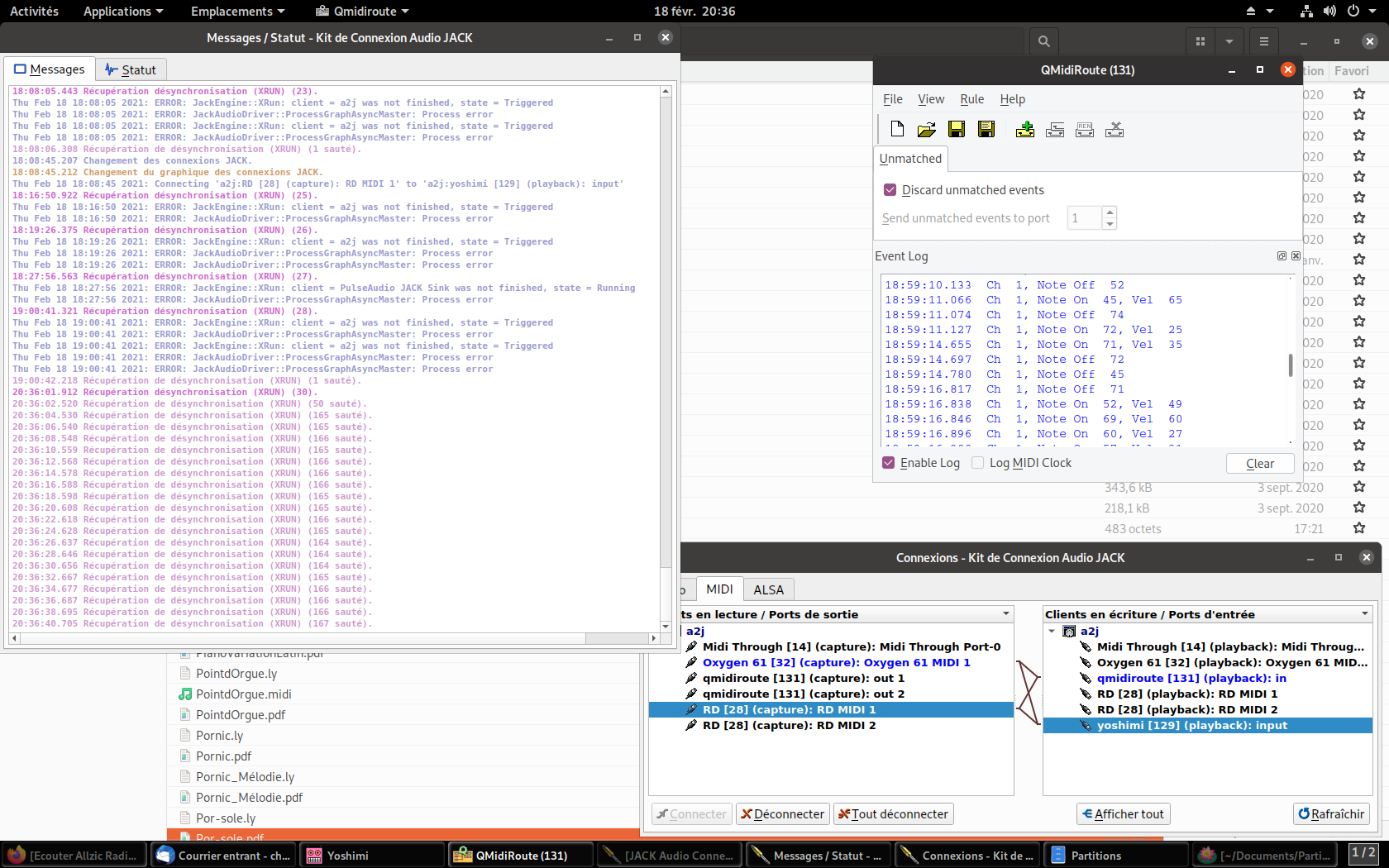Click the Save As floppy icon
The width and height of the screenshot is (1389, 868).
[x=986, y=129]
